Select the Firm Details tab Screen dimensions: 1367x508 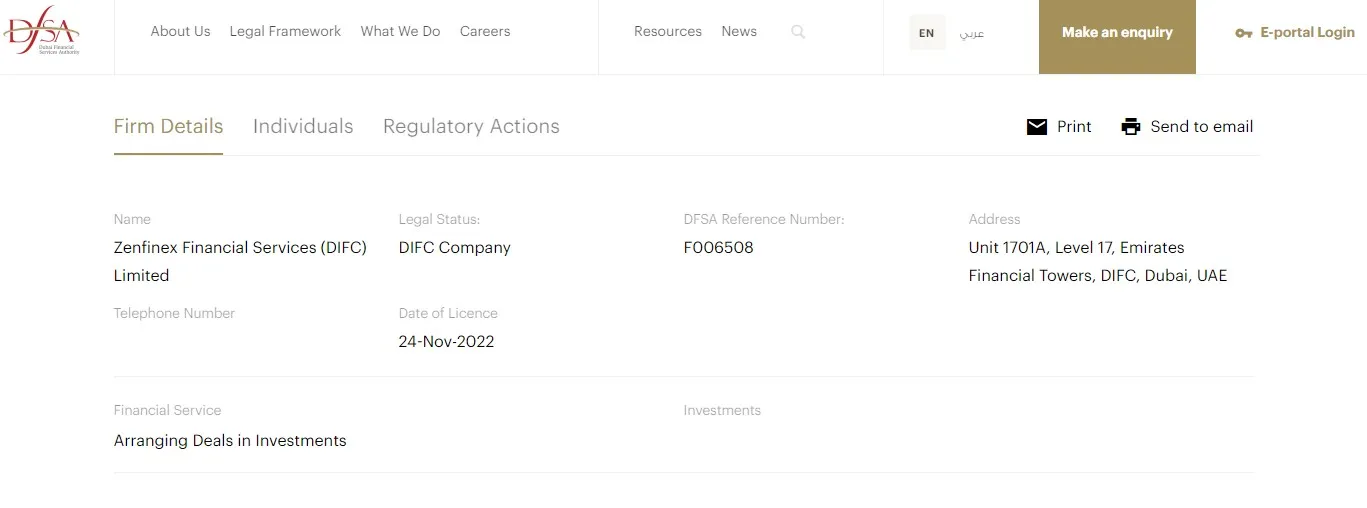168,127
